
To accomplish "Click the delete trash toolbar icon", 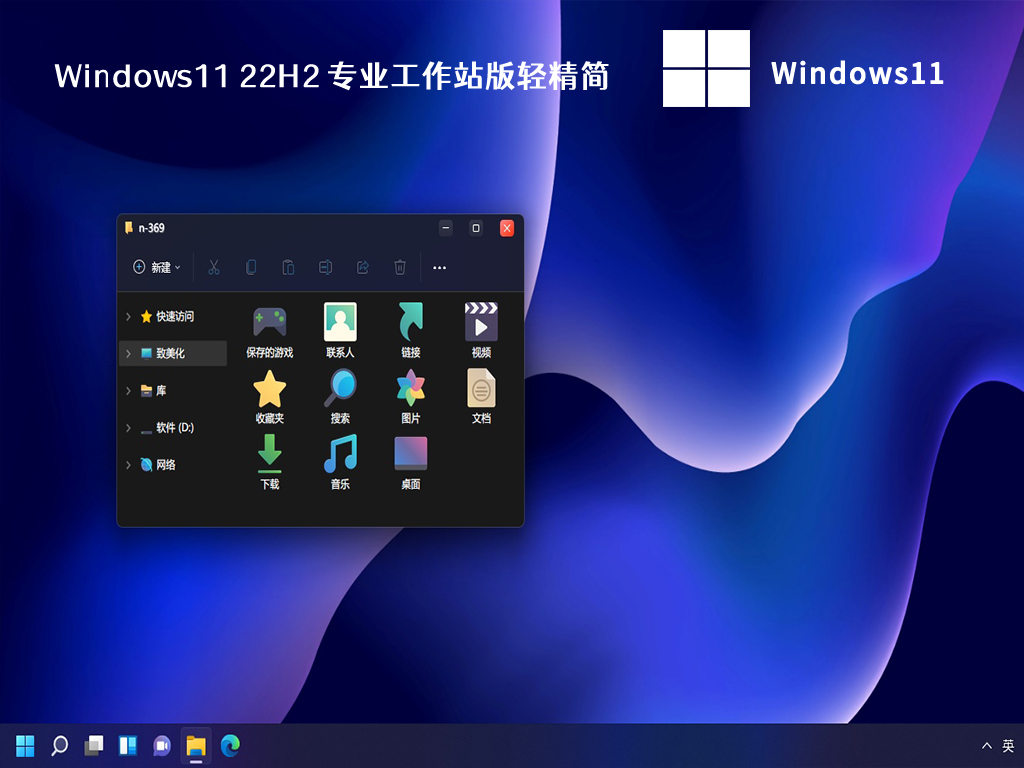I will (400, 267).
